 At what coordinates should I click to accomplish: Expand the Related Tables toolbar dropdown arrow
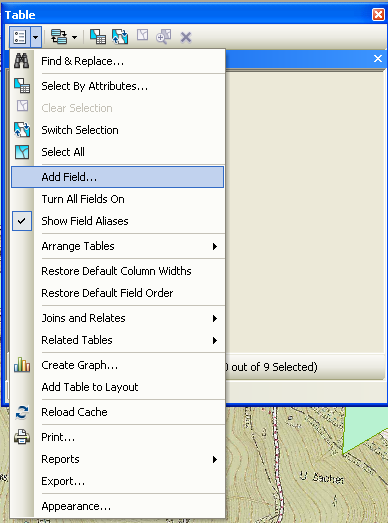pyautogui.click(x=75, y=37)
